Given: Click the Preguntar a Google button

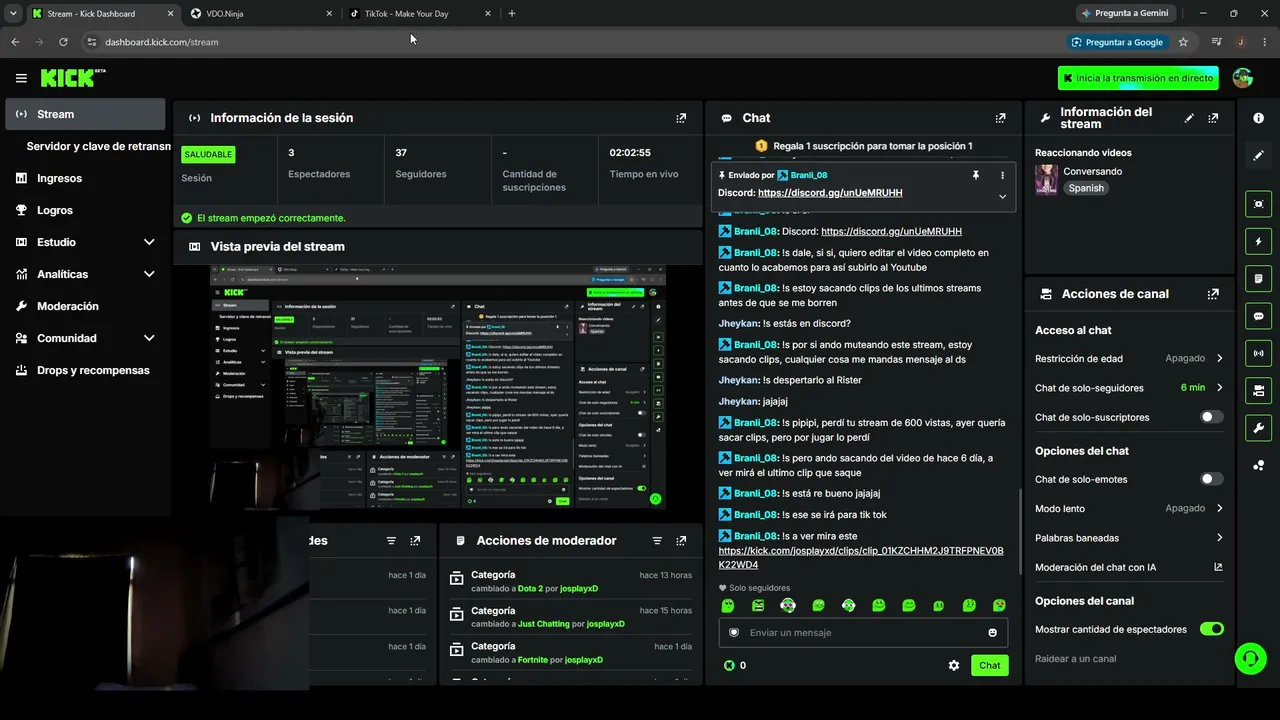Looking at the screenshot, I should tap(1117, 42).
